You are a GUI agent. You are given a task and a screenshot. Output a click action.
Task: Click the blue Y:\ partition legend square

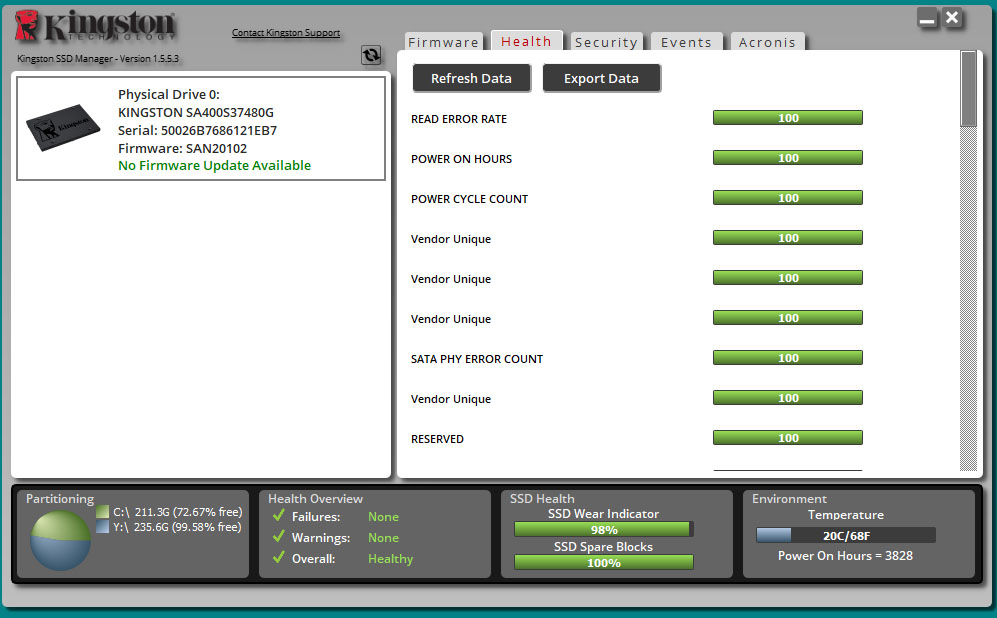pyautogui.click(x=102, y=526)
